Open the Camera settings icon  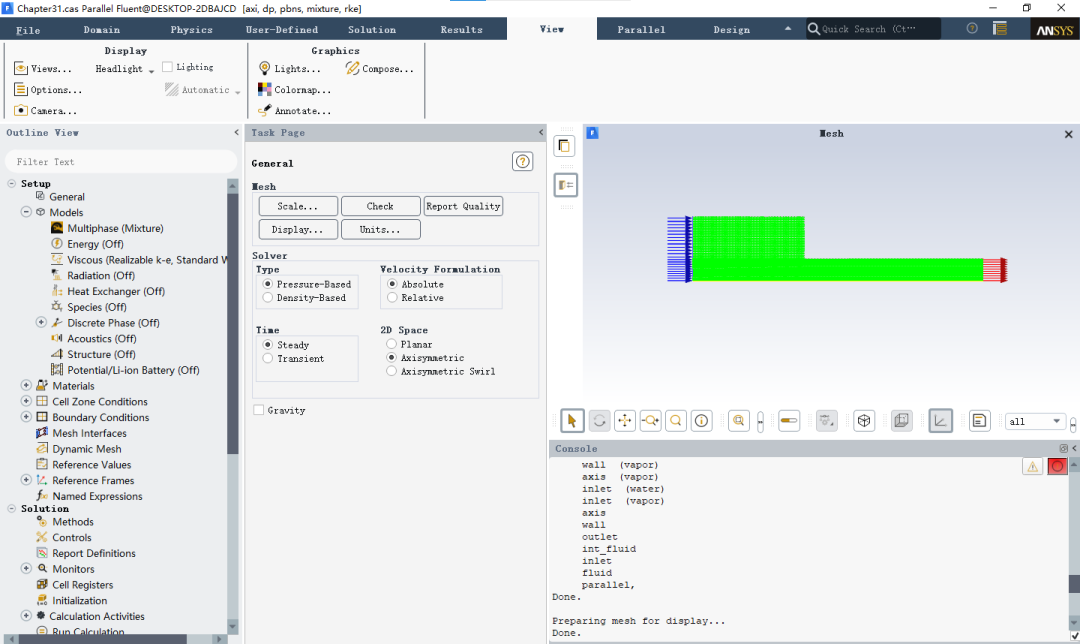(x=21, y=110)
